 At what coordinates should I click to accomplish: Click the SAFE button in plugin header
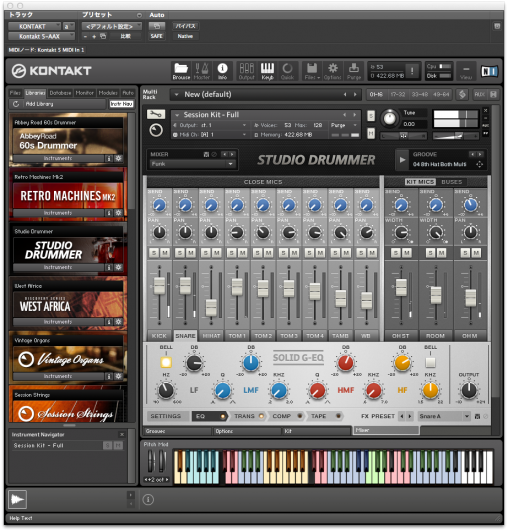pos(157,36)
